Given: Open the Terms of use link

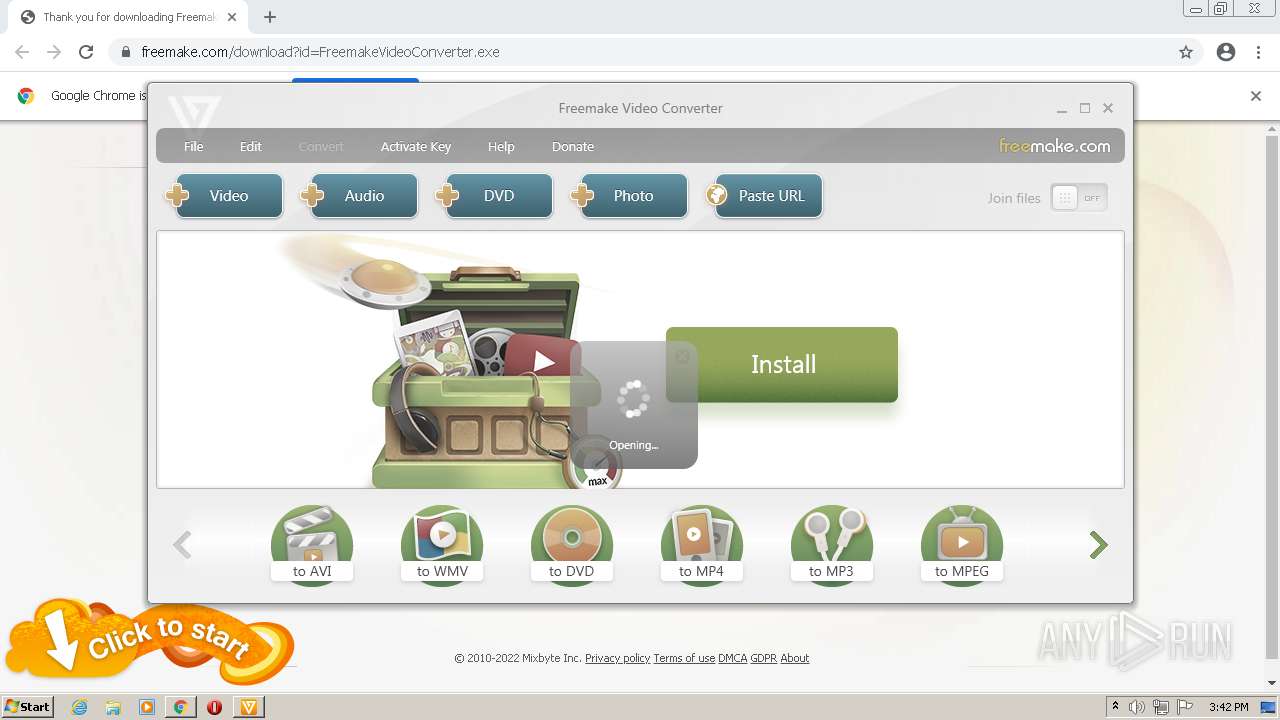Looking at the screenshot, I should (684, 658).
